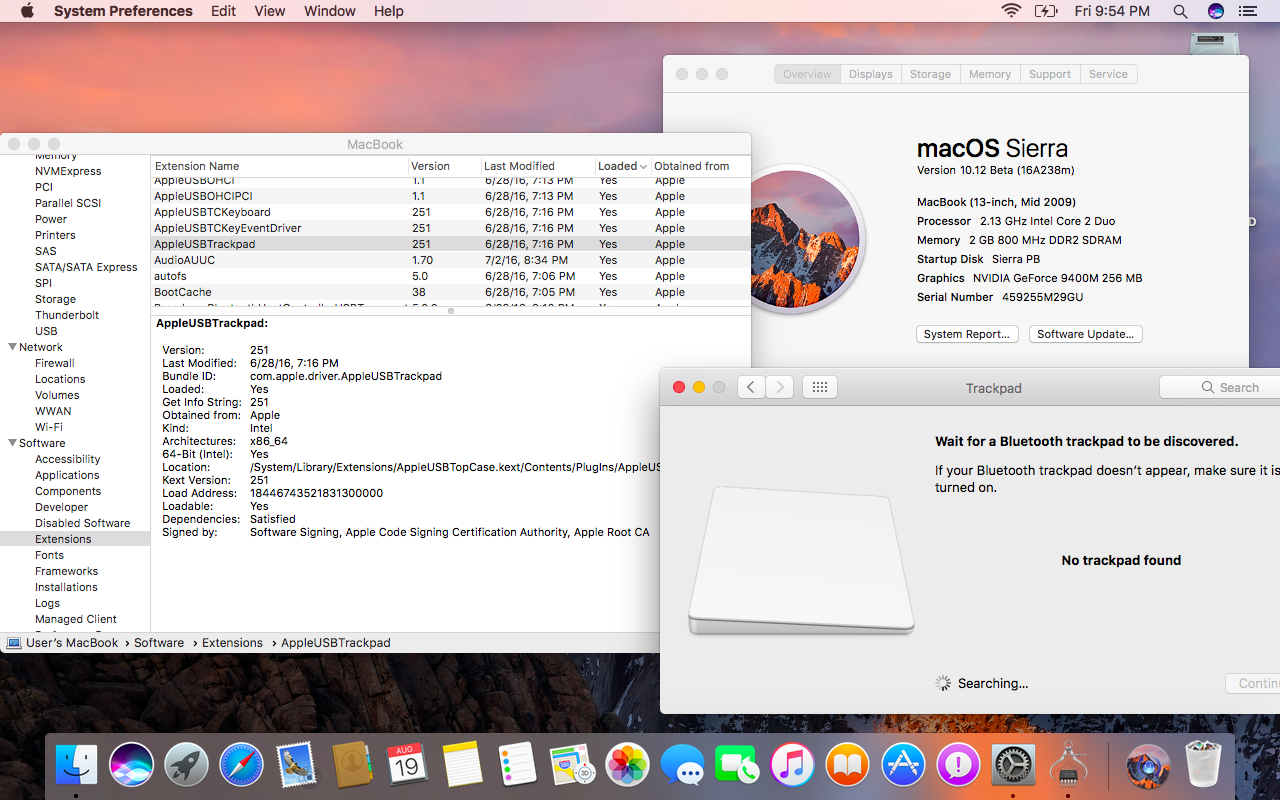Open the Help menu
1280x800 pixels.
click(x=389, y=11)
